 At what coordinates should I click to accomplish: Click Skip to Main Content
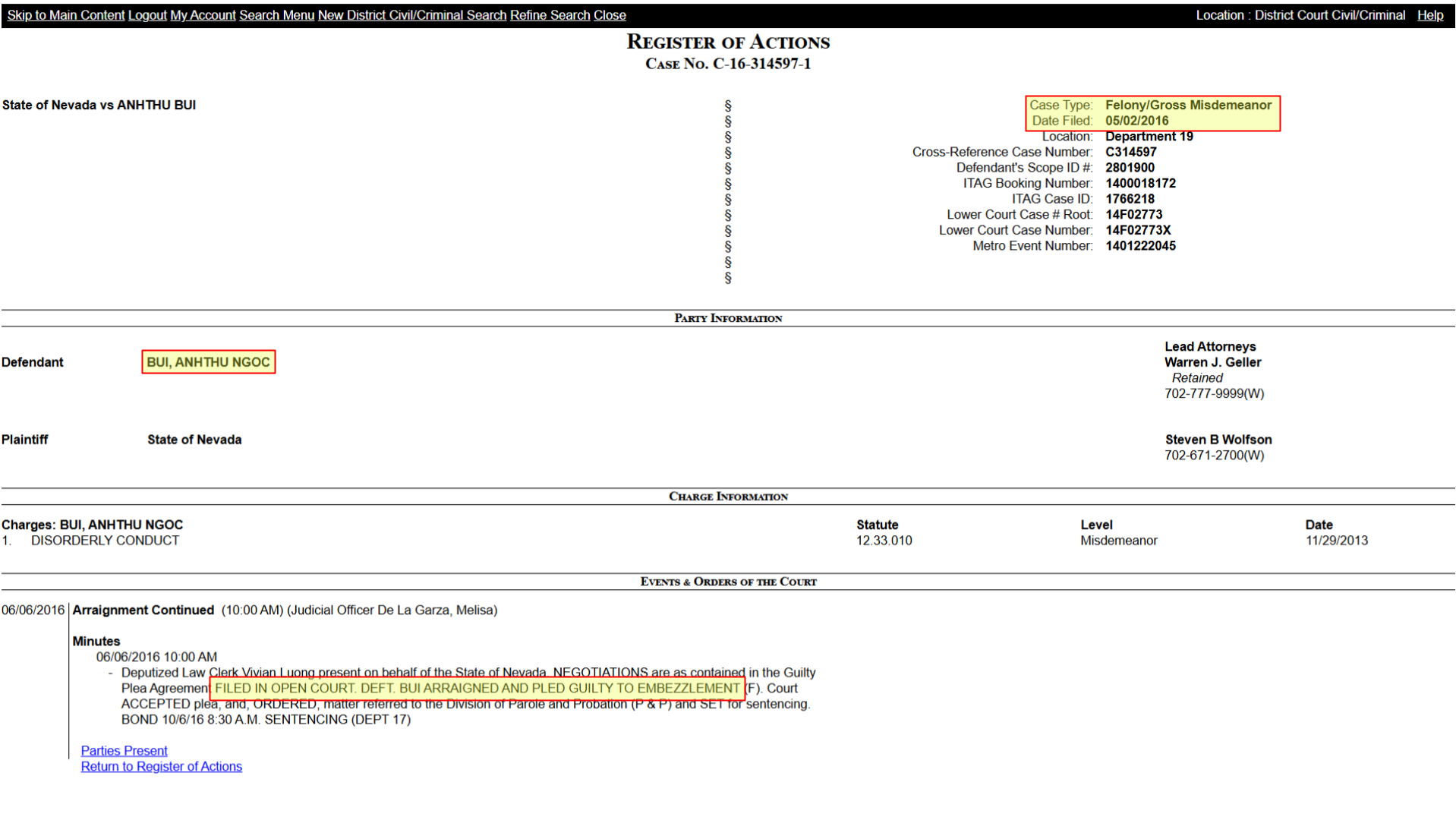click(66, 15)
